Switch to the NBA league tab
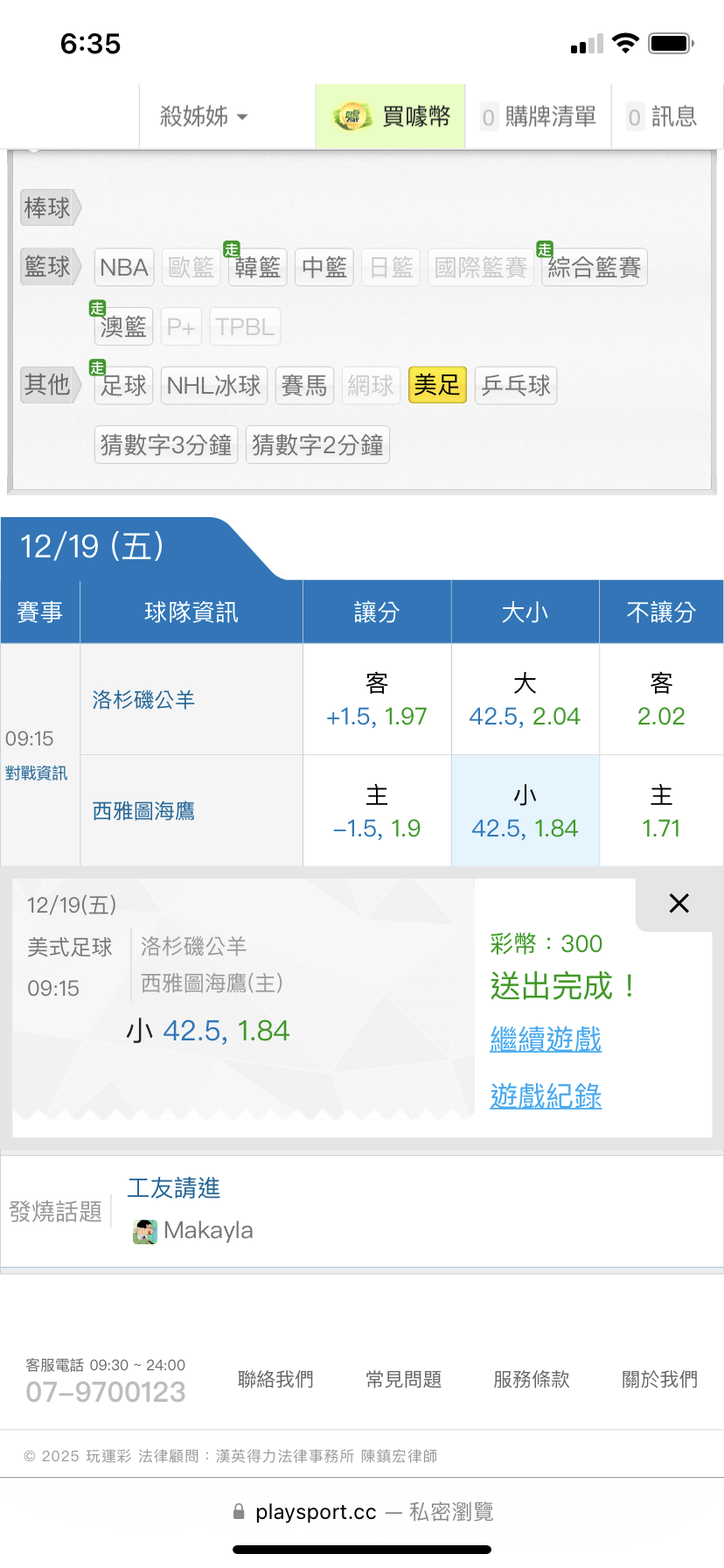The image size is (724, 1568). [x=124, y=268]
